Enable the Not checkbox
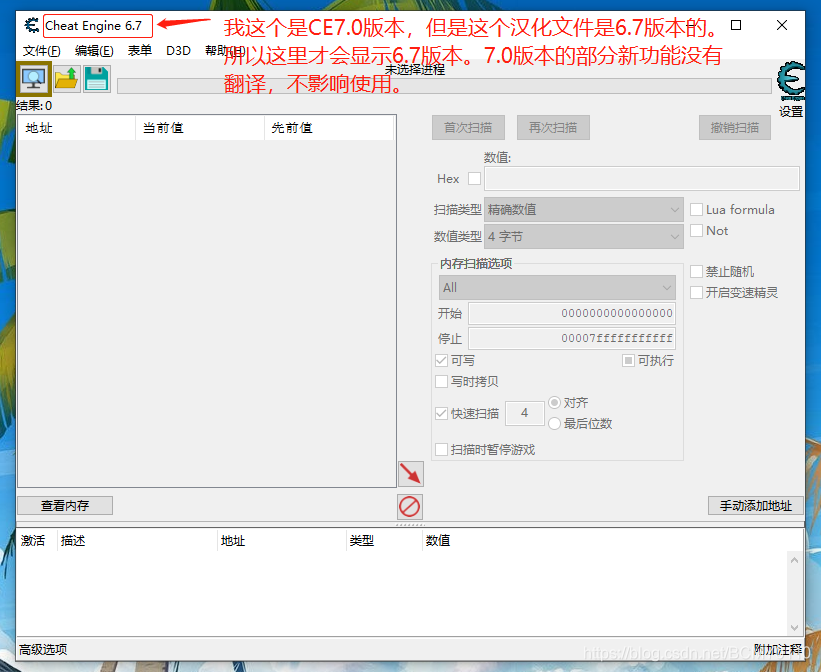Screen dimensions: 821x672 [696, 230]
